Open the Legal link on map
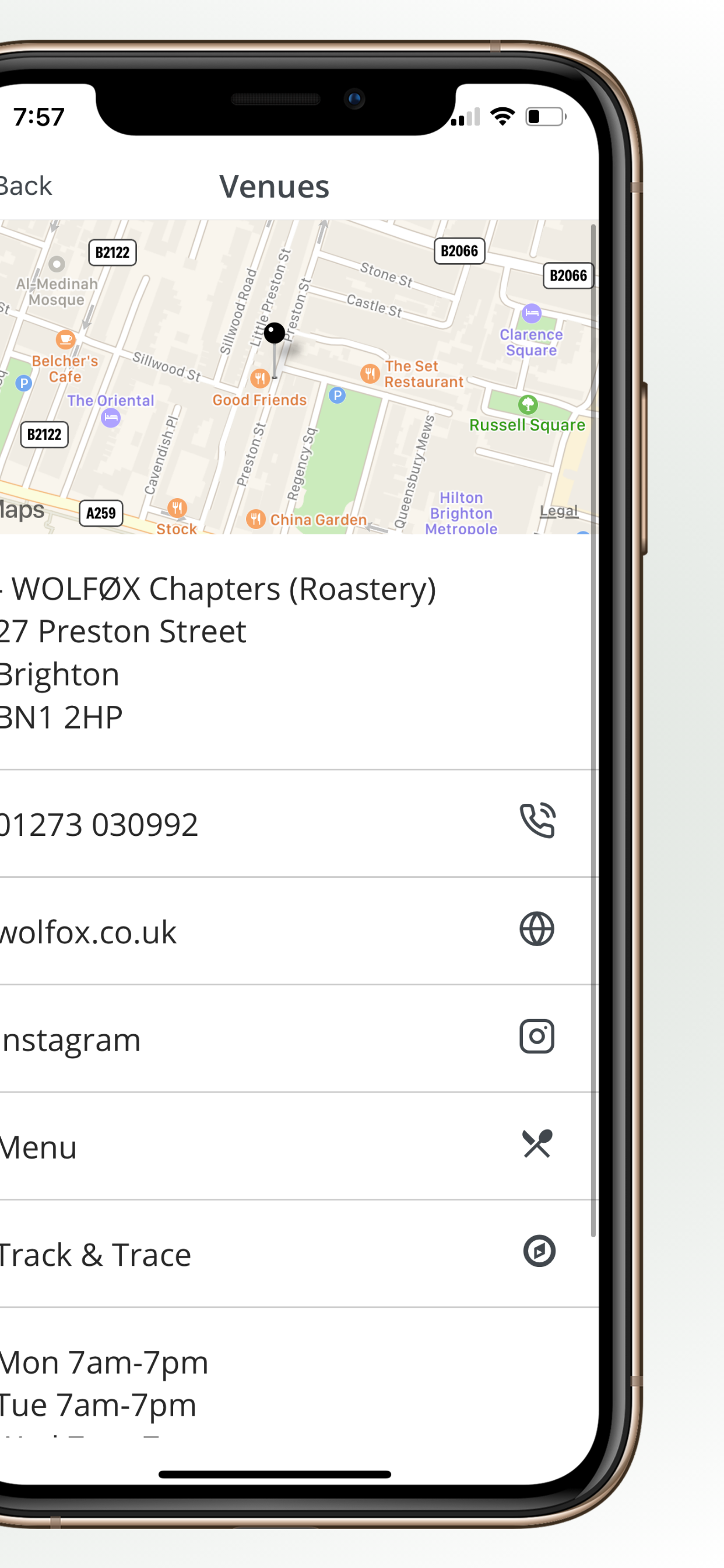724x1568 pixels. tap(558, 510)
